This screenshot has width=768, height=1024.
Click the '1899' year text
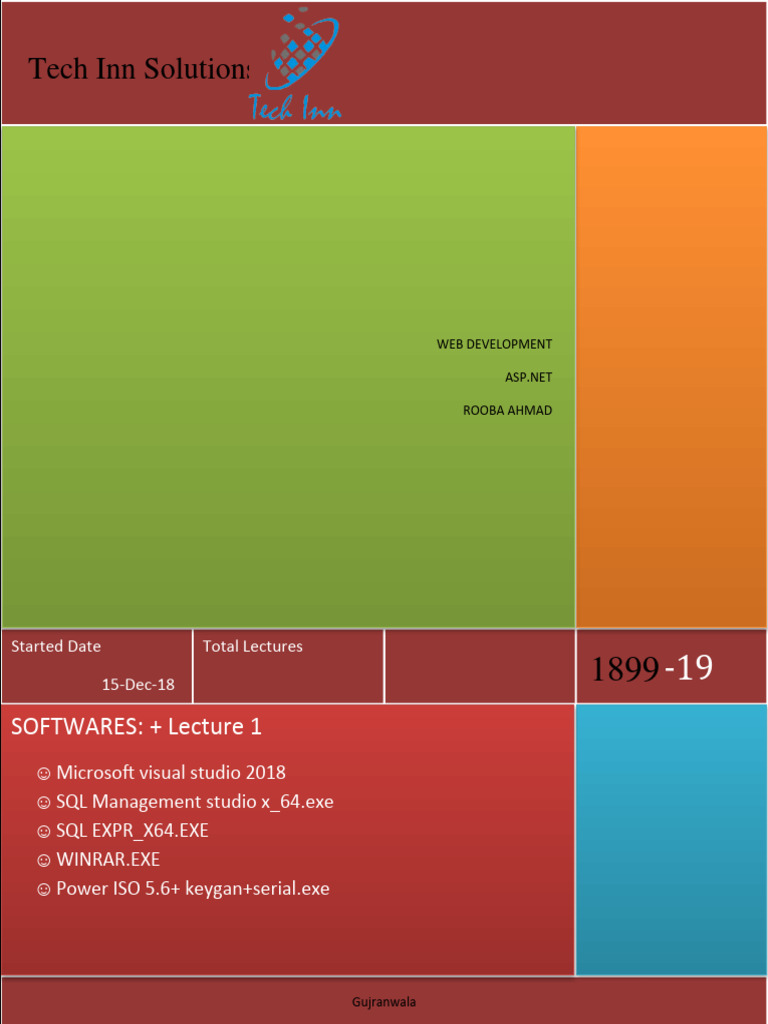point(625,669)
